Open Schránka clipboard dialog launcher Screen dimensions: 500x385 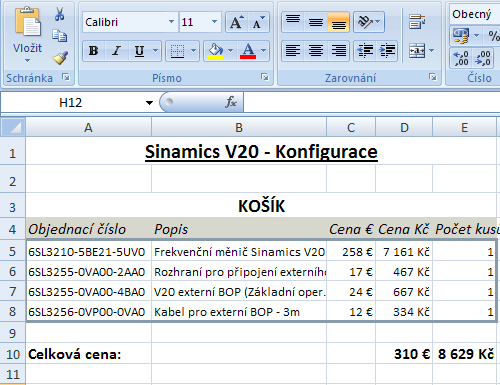click(x=66, y=77)
